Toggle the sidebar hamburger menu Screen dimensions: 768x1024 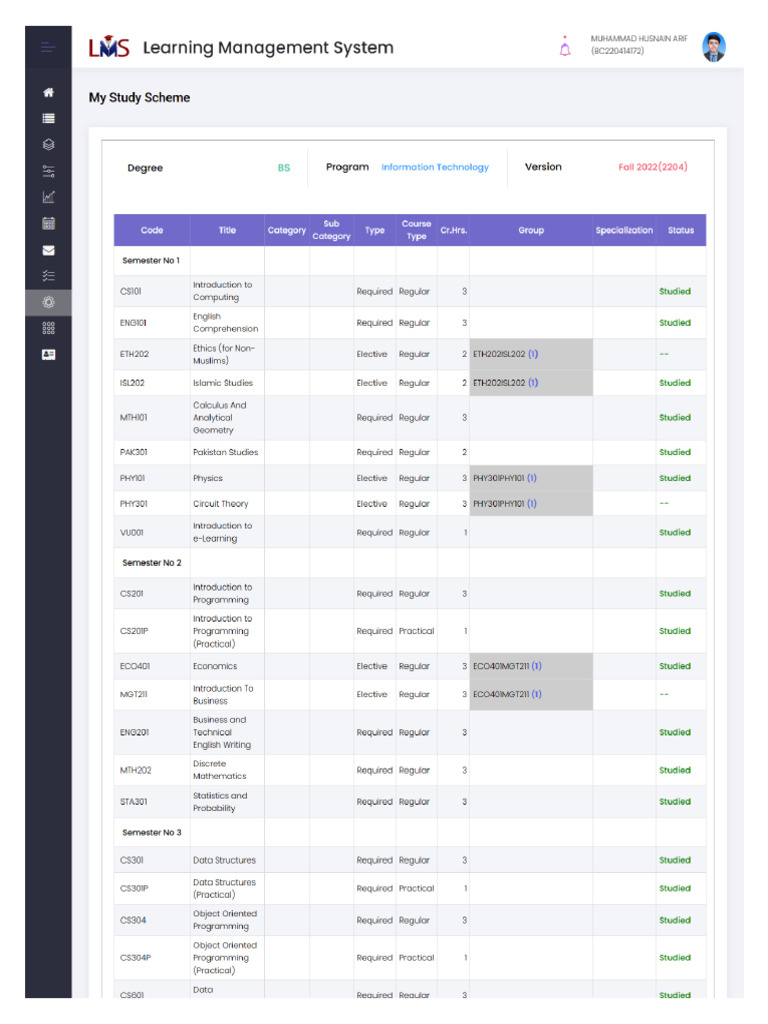(48, 48)
